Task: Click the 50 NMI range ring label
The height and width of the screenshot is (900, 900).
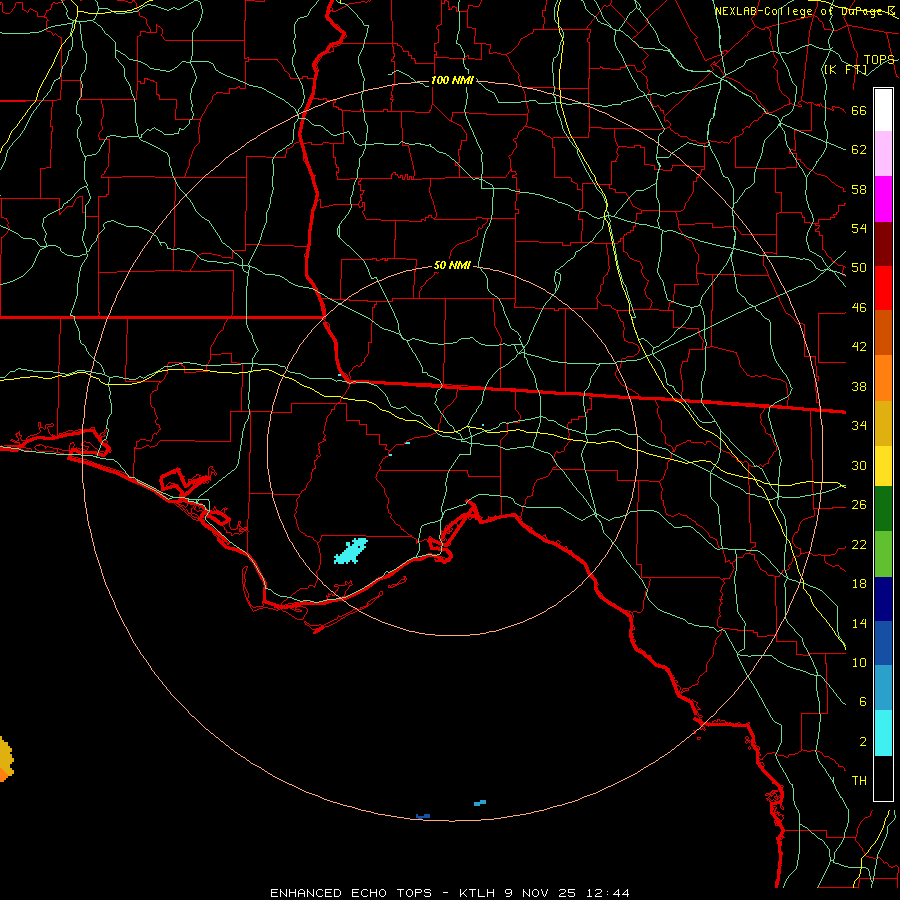Action: coord(452,265)
